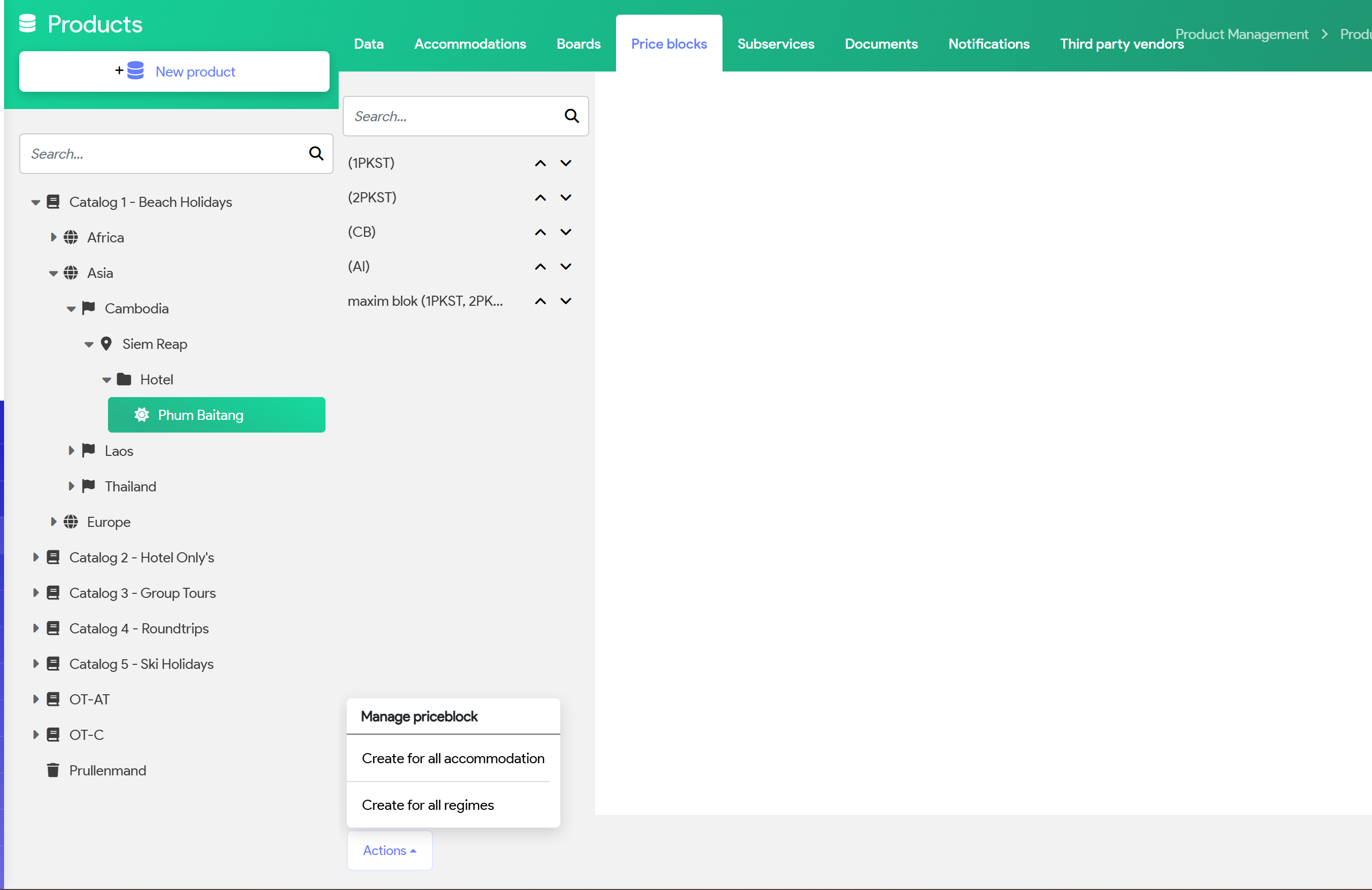1372x890 pixels.
Task: Switch to the Accommodations tab
Action: pyautogui.click(x=470, y=44)
